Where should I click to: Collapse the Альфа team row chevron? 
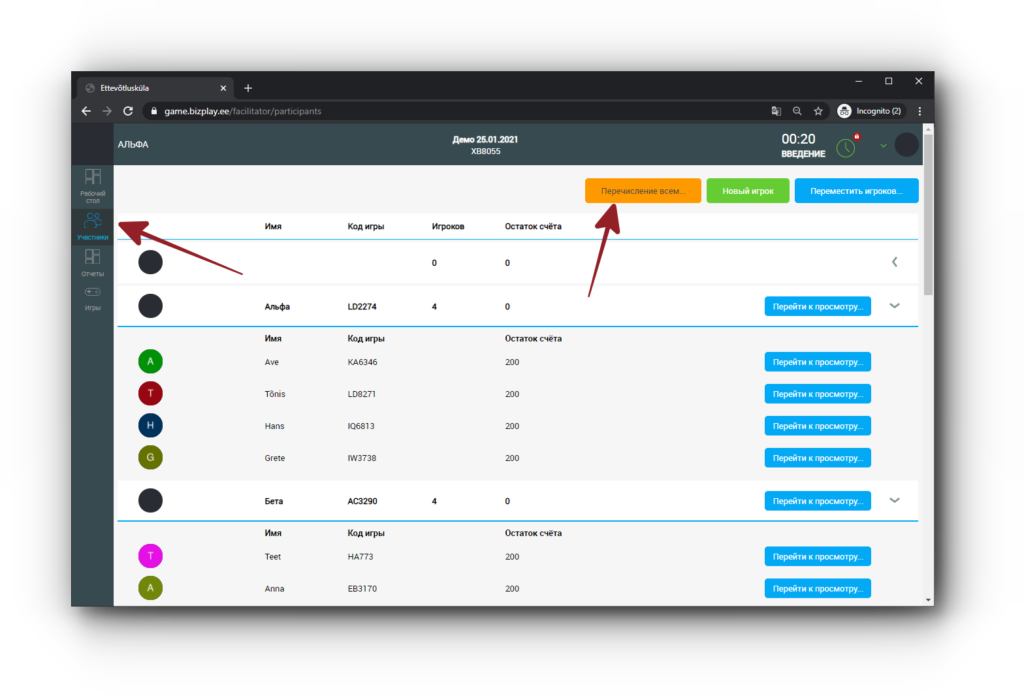click(x=894, y=306)
